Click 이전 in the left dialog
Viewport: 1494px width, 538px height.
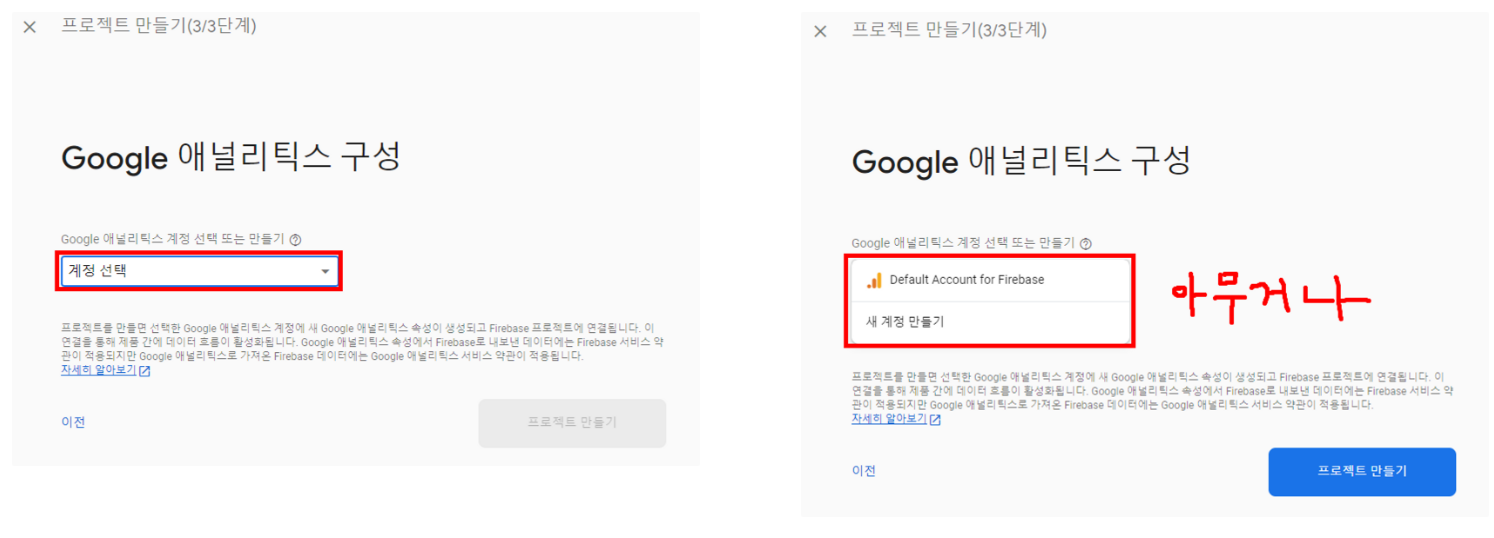click(73, 422)
